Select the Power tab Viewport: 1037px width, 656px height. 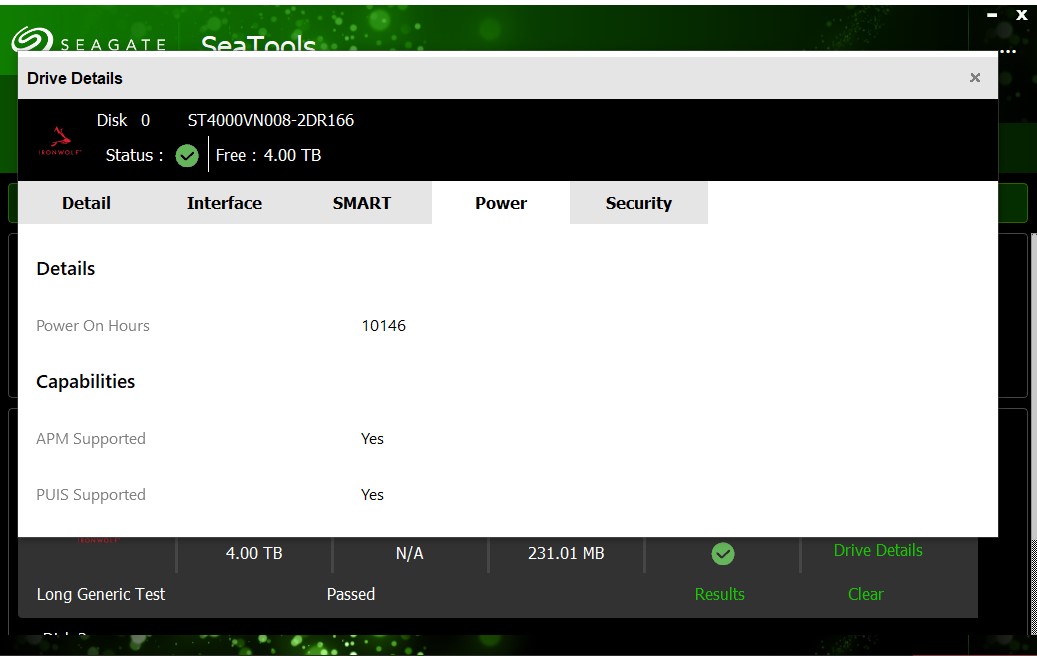[x=500, y=203]
